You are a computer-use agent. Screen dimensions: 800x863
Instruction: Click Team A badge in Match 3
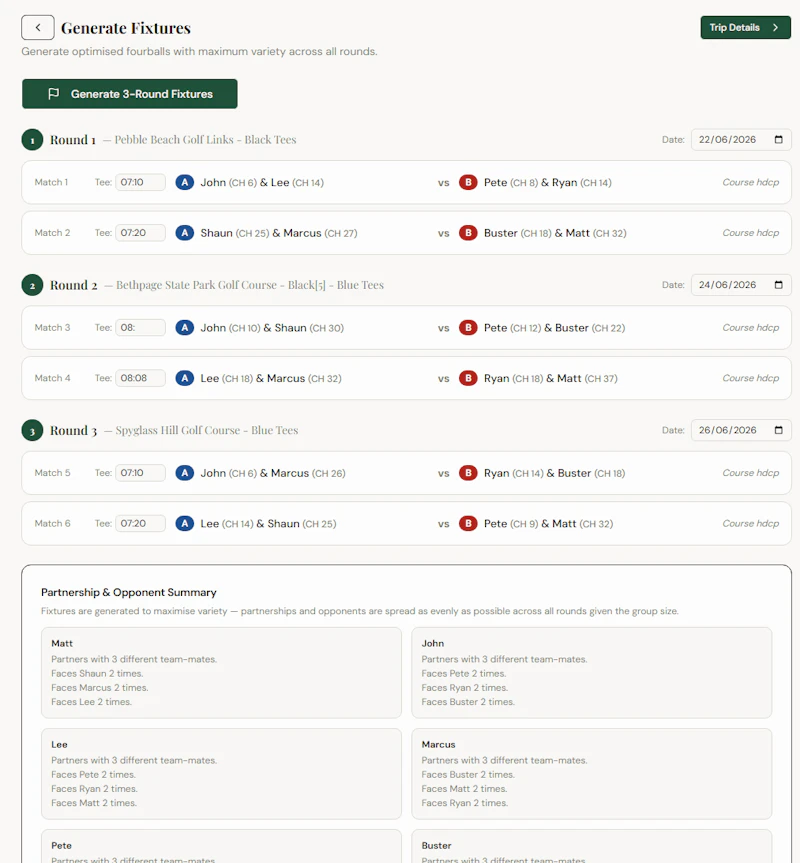click(185, 327)
